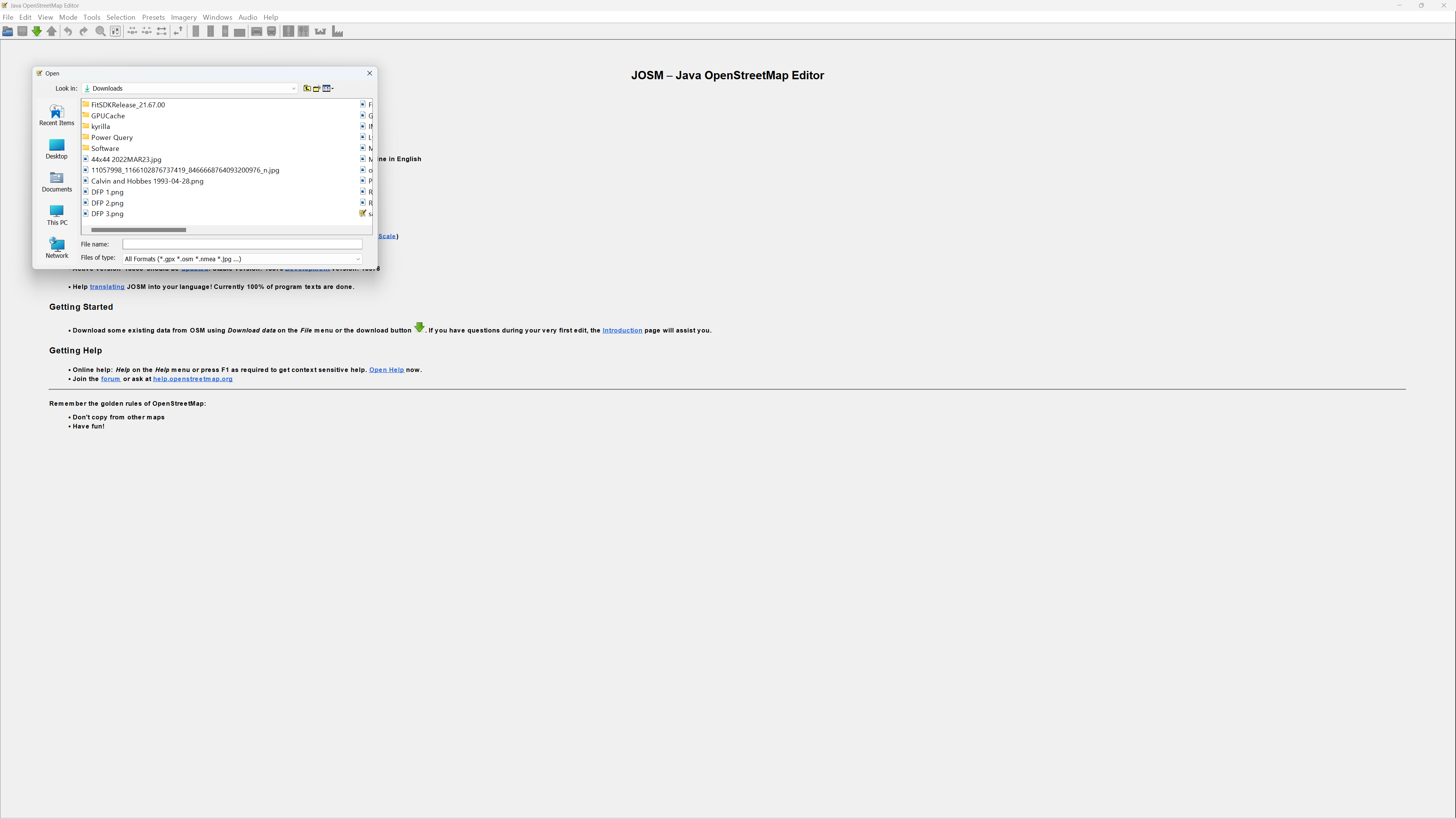Click the car preset toolbar icon
The image size is (1456, 819).
(257, 31)
